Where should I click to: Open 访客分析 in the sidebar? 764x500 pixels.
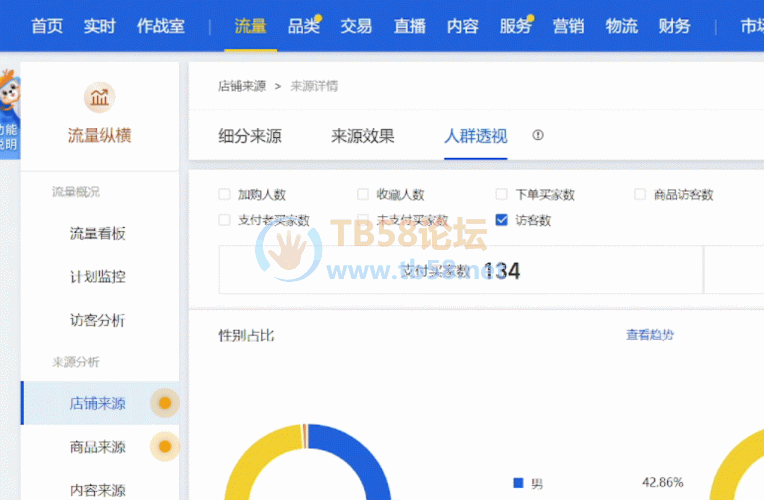click(x=98, y=320)
